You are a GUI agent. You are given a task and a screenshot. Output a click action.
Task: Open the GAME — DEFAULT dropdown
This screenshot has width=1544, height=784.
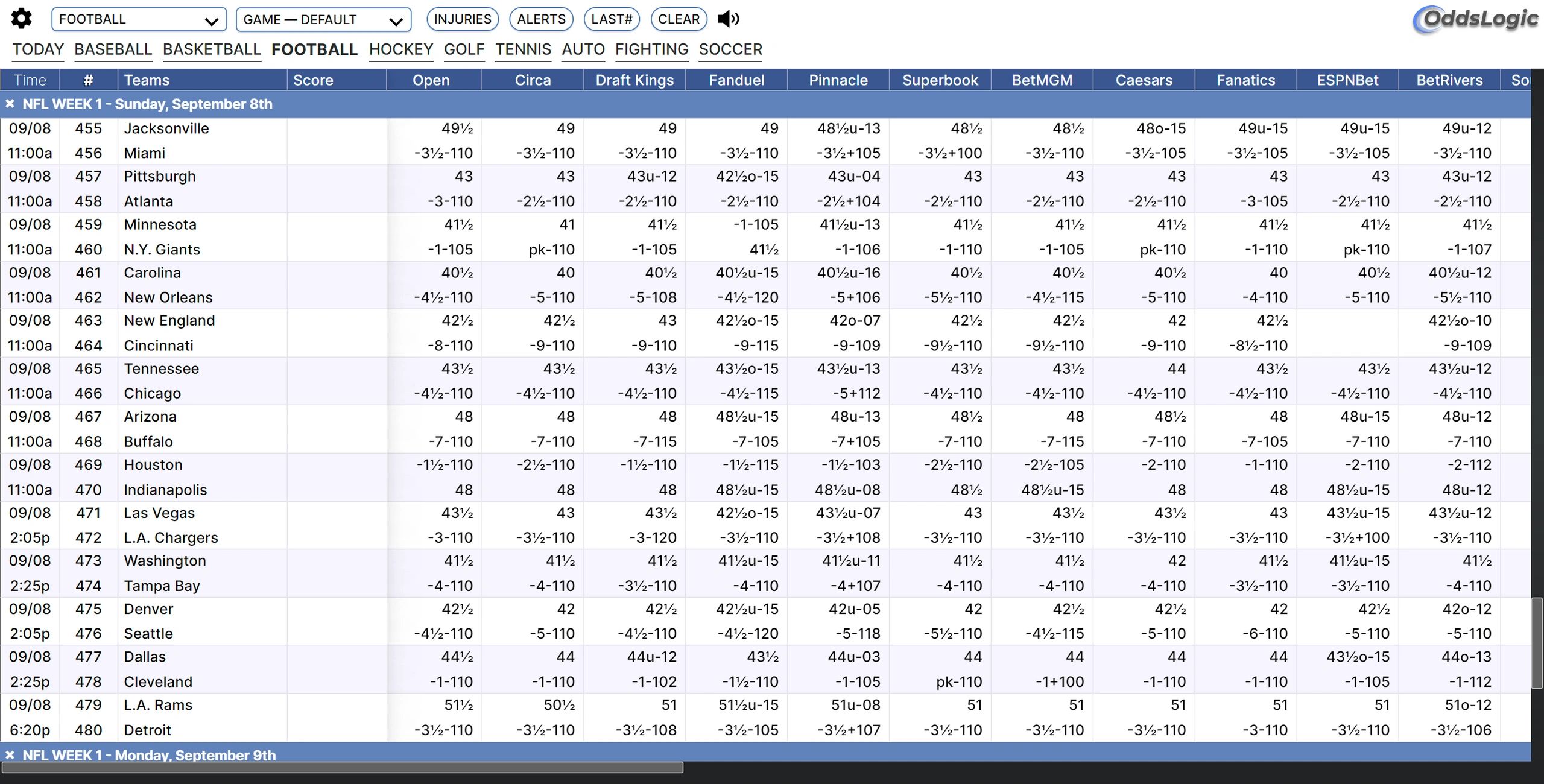tap(323, 19)
